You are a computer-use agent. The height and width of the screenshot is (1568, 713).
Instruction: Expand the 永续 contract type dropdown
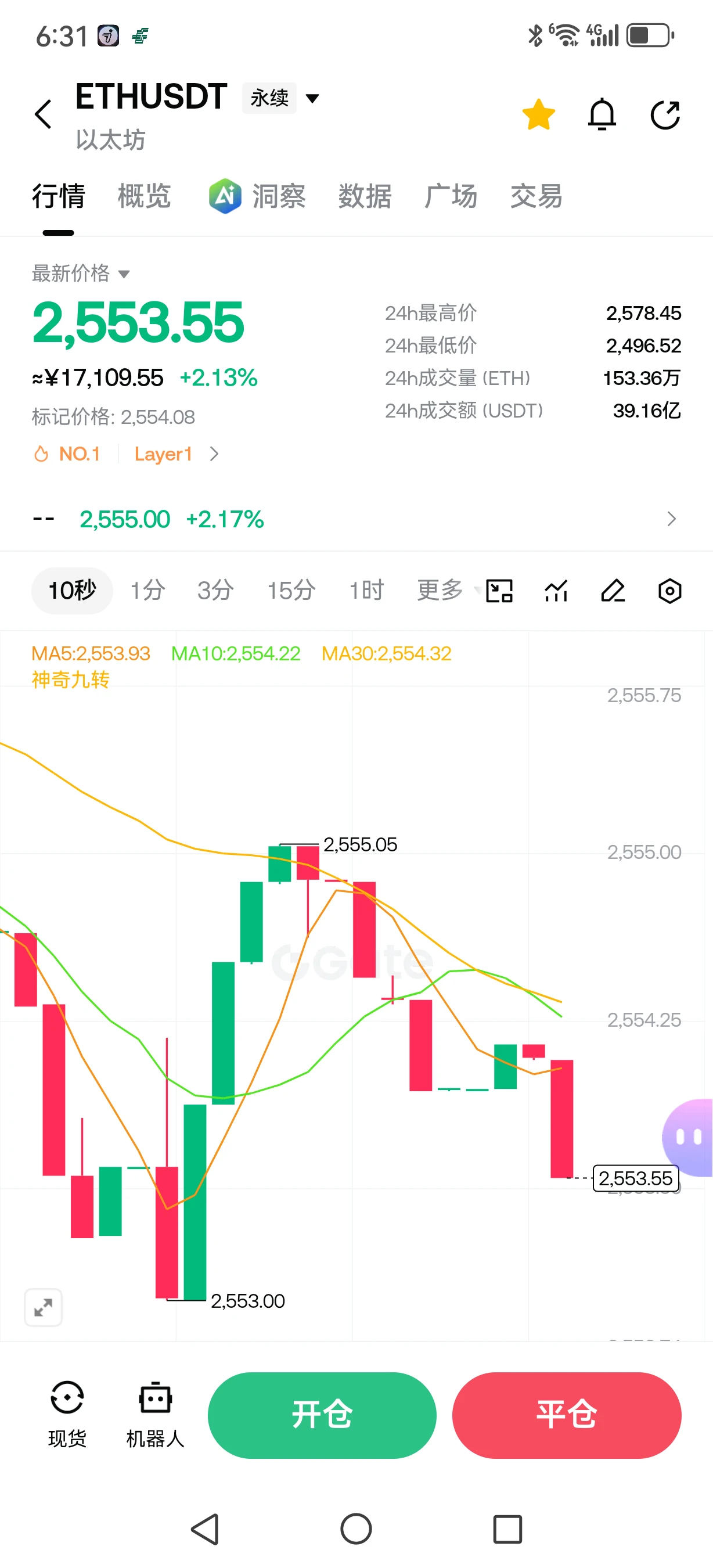click(x=281, y=98)
